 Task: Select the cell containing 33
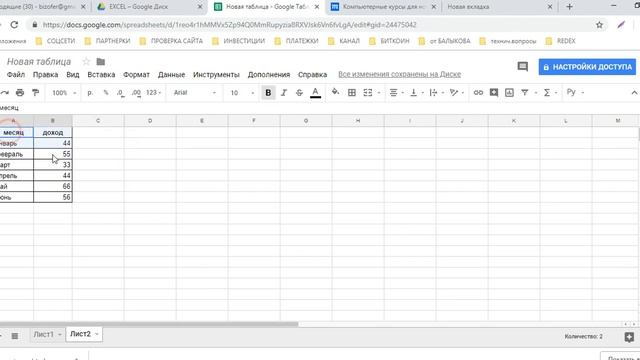coord(53,165)
